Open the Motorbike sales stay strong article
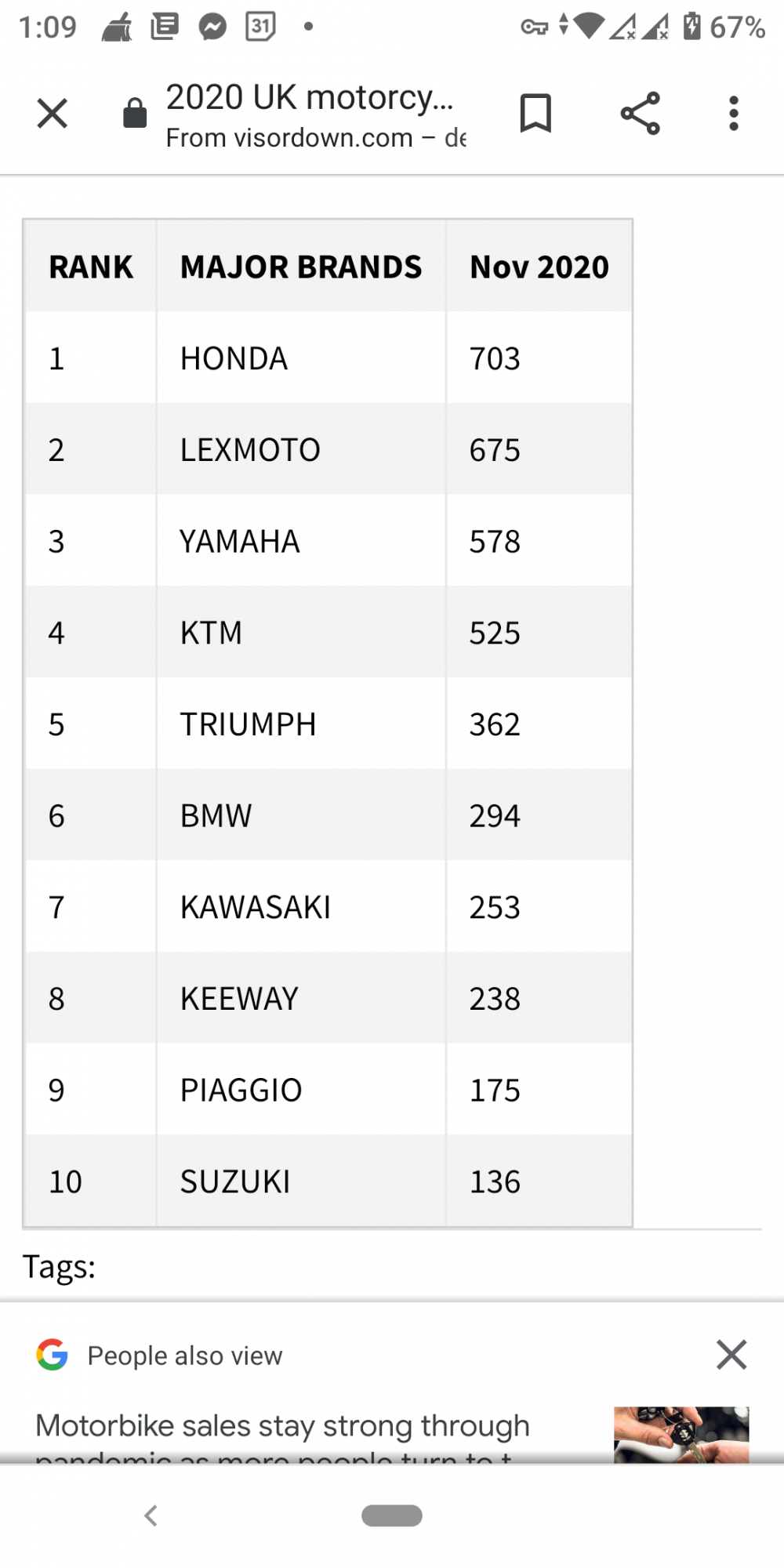This screenshot has height=1568, width=784. pyautogui.click(x=282, y=1436)
